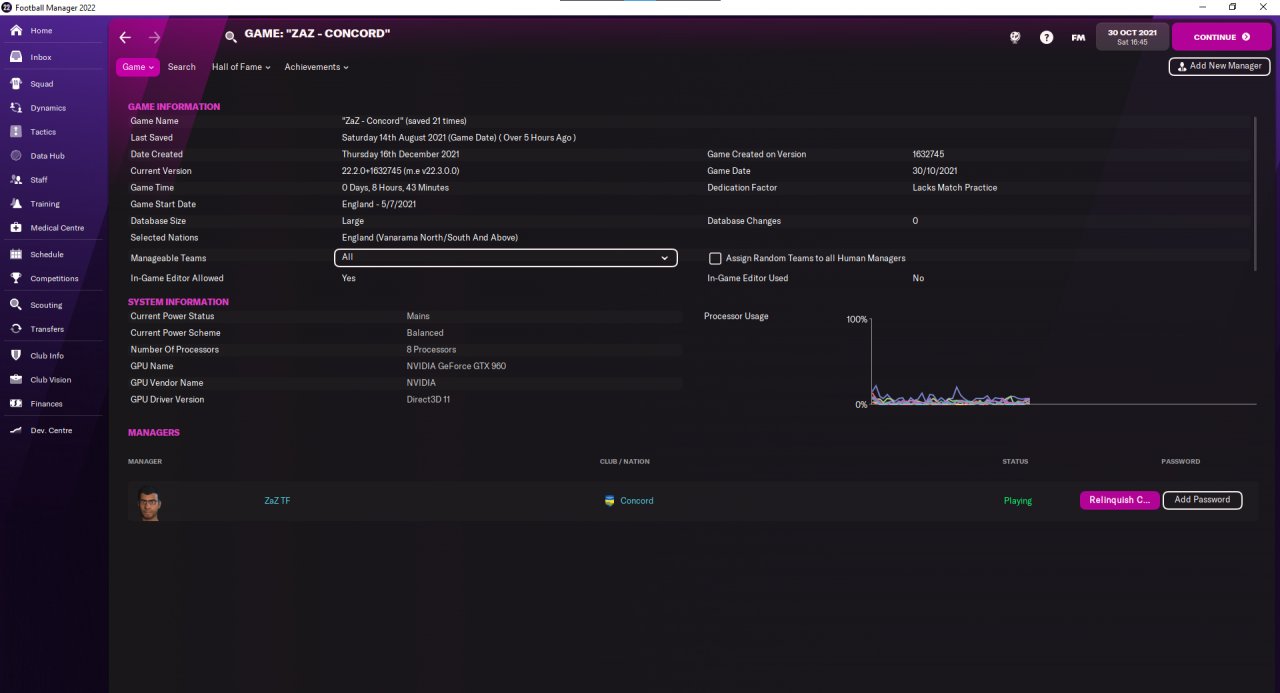Click Add New Manager button
This screenshot has width=1280, height=693.
coord(1219,66)
